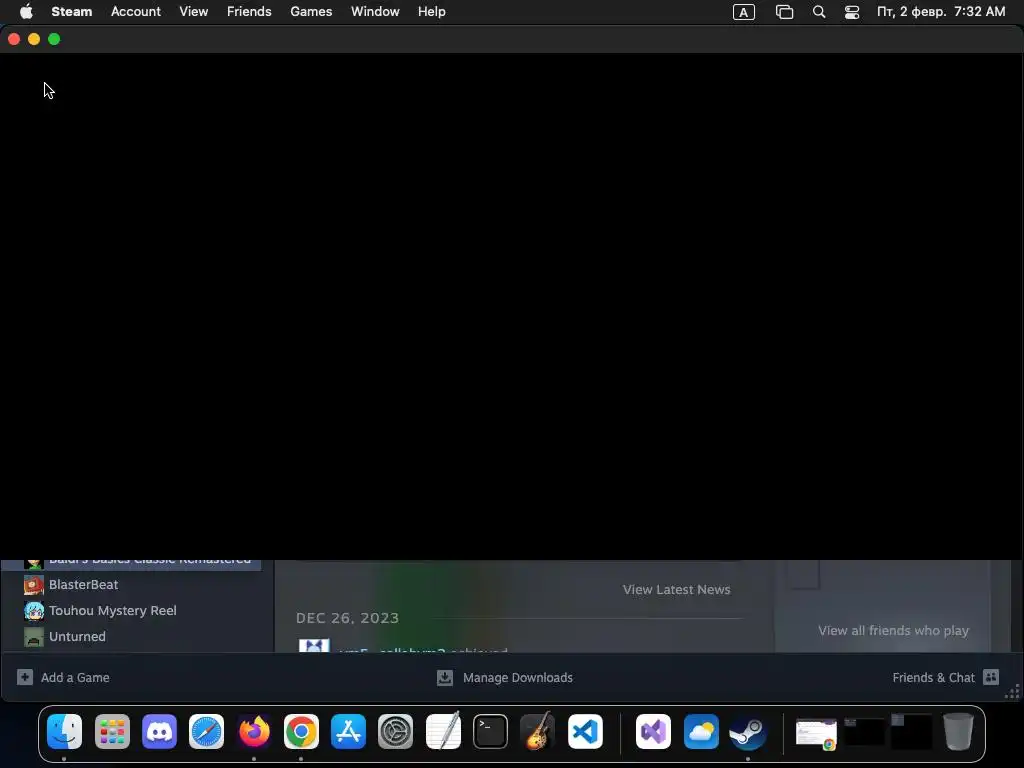Open the Games menu

pyautogui.click(x=312, y=12)
